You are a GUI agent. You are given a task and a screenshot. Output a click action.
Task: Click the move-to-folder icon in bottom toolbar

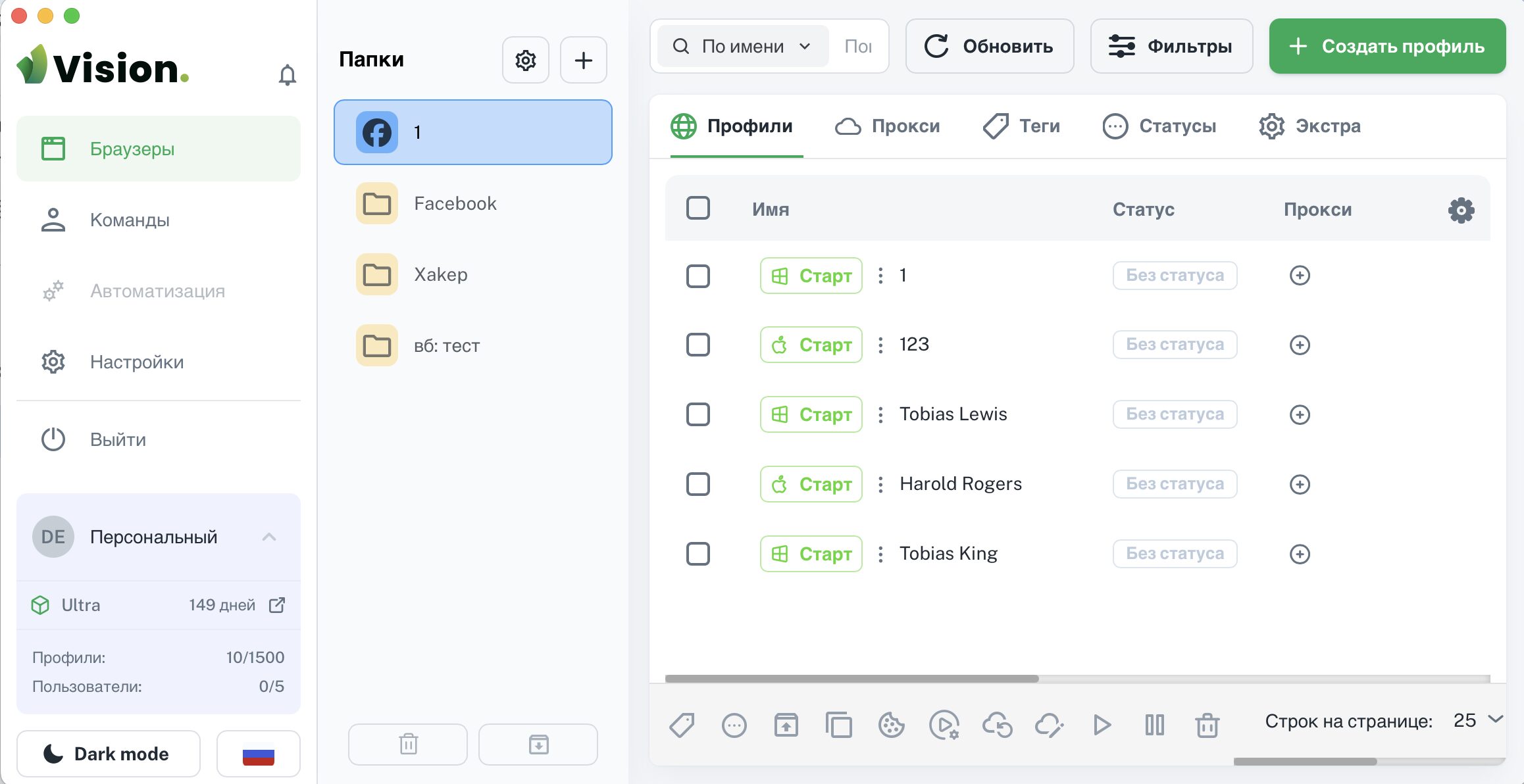tap(786, 725)
